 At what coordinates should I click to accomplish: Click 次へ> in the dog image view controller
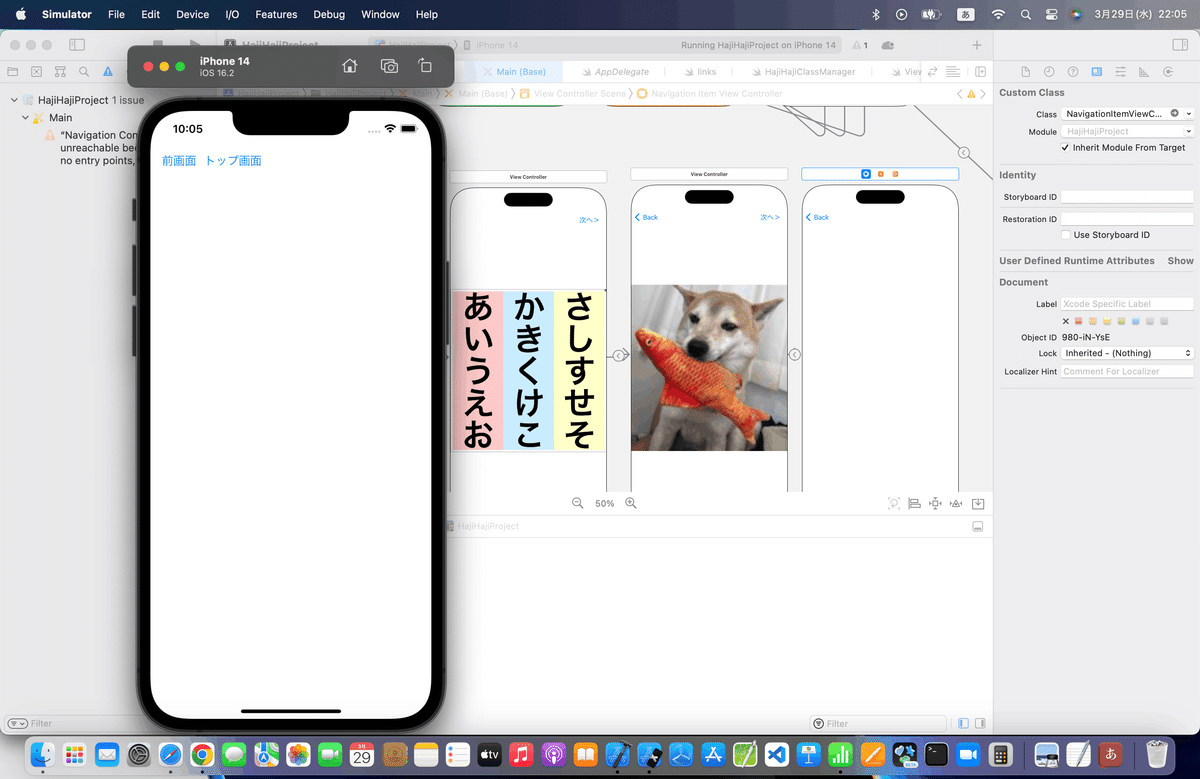tap(769, 217)
